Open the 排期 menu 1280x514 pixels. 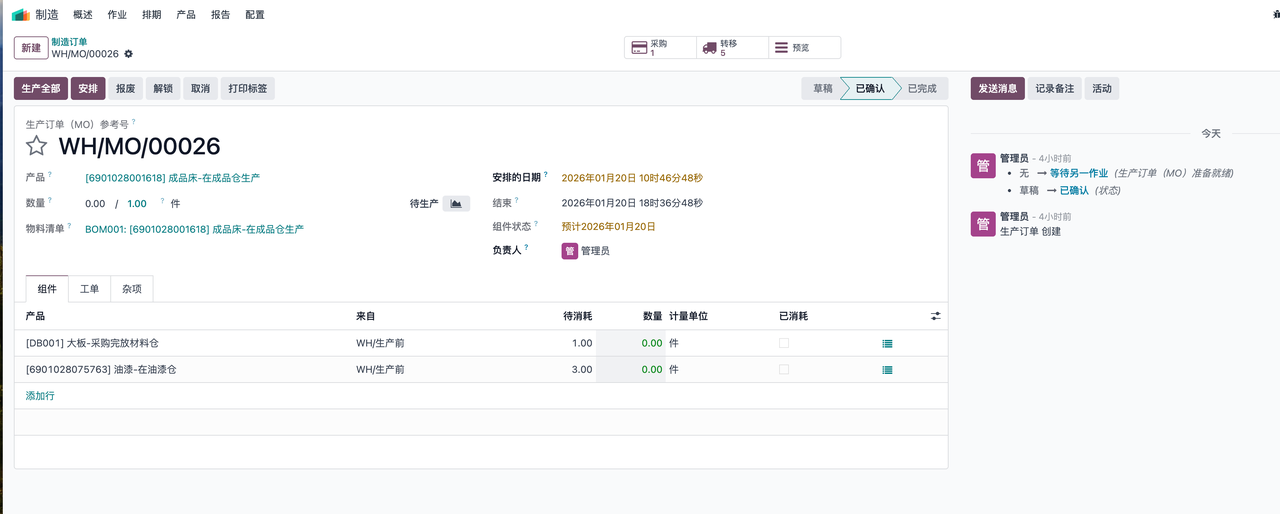point(152,15)
